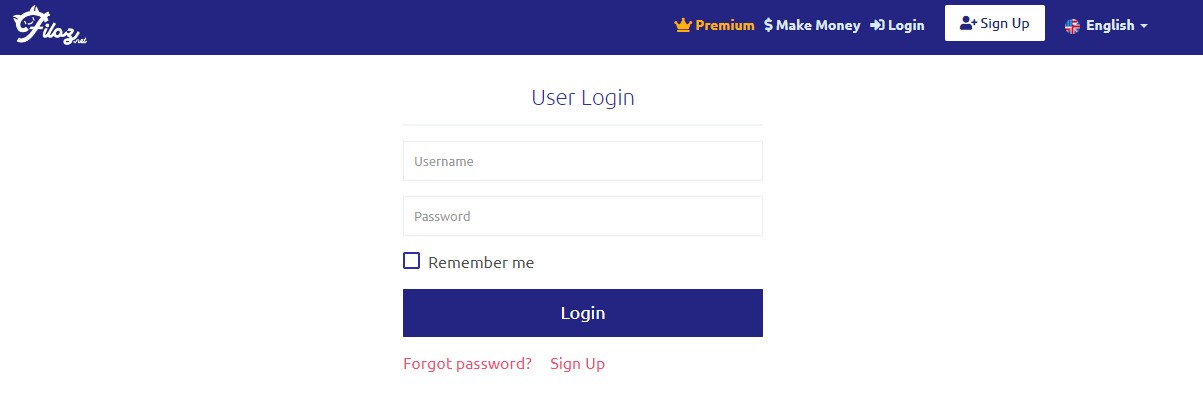Click the white Sign Up button
The height and width of the screenshot is (395, 1203).
(995, 23)
